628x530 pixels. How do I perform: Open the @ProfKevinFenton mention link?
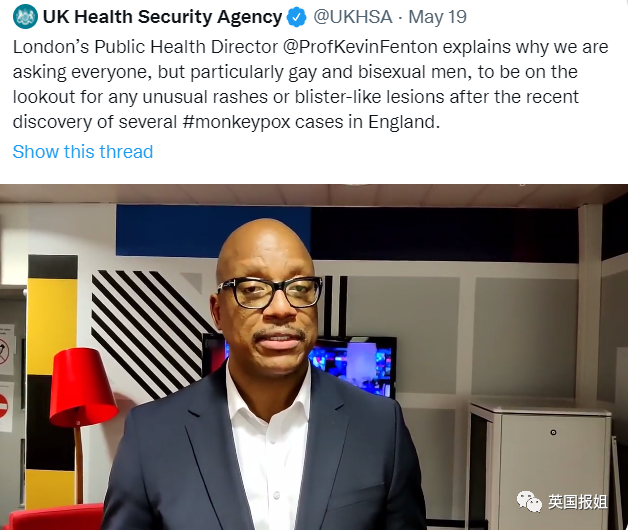coord(360,47)
